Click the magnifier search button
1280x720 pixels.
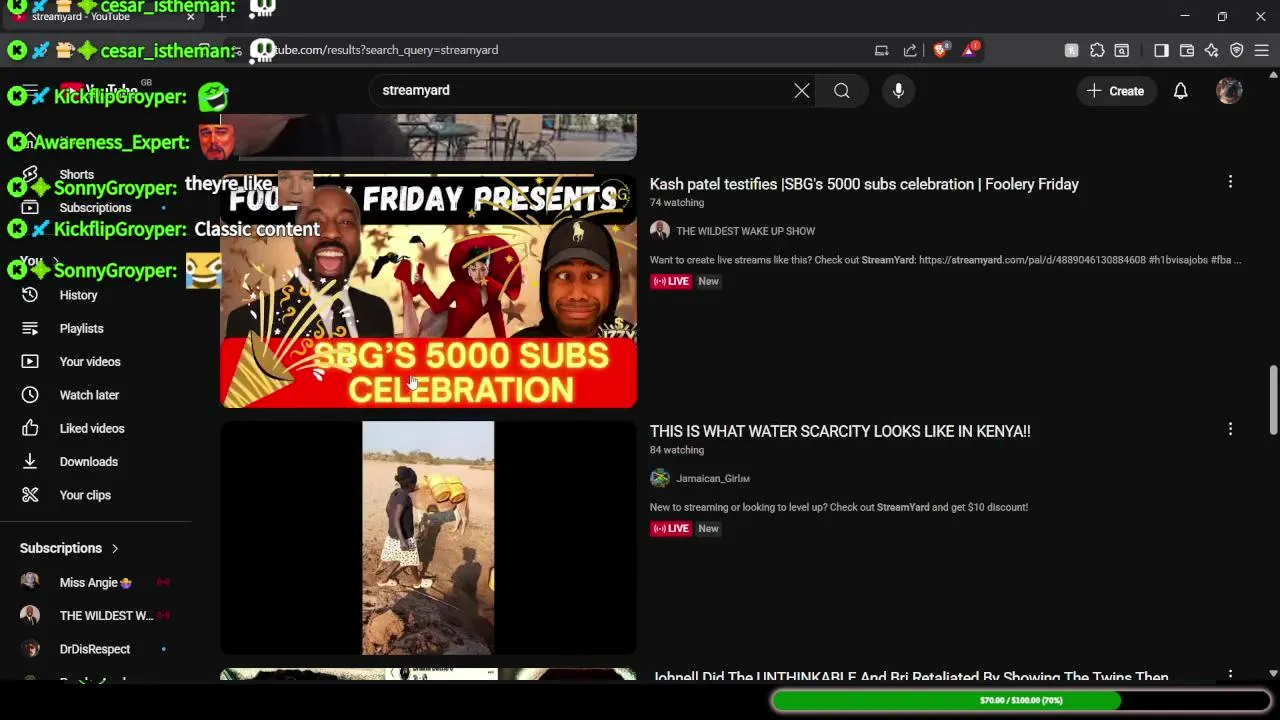(842, 91)
